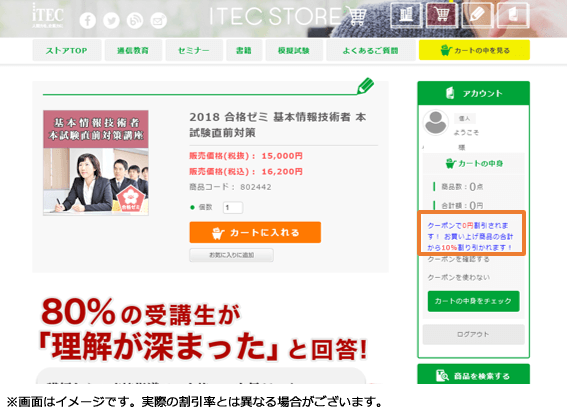Click クーポンを使わない link
The image size is (567, 407).
[459, 277]
